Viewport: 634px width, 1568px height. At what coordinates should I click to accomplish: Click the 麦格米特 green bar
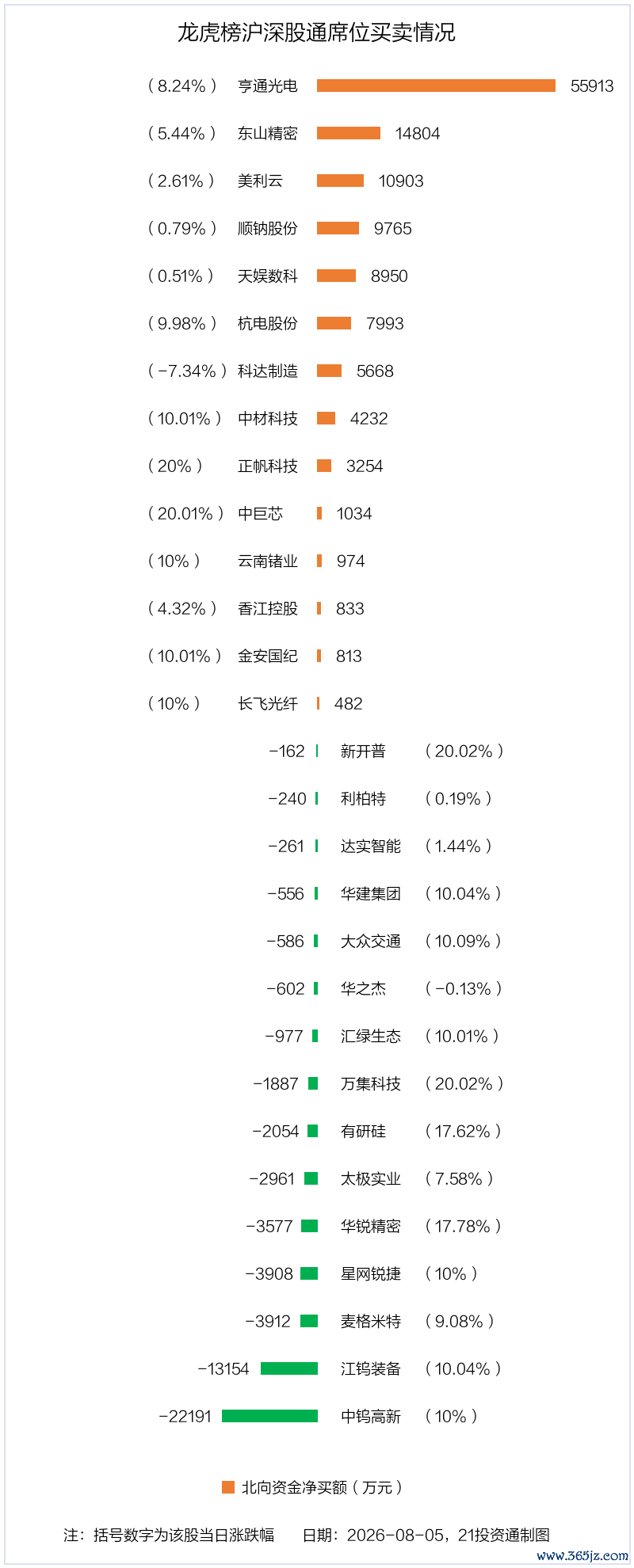click(x=309, y=1321)
